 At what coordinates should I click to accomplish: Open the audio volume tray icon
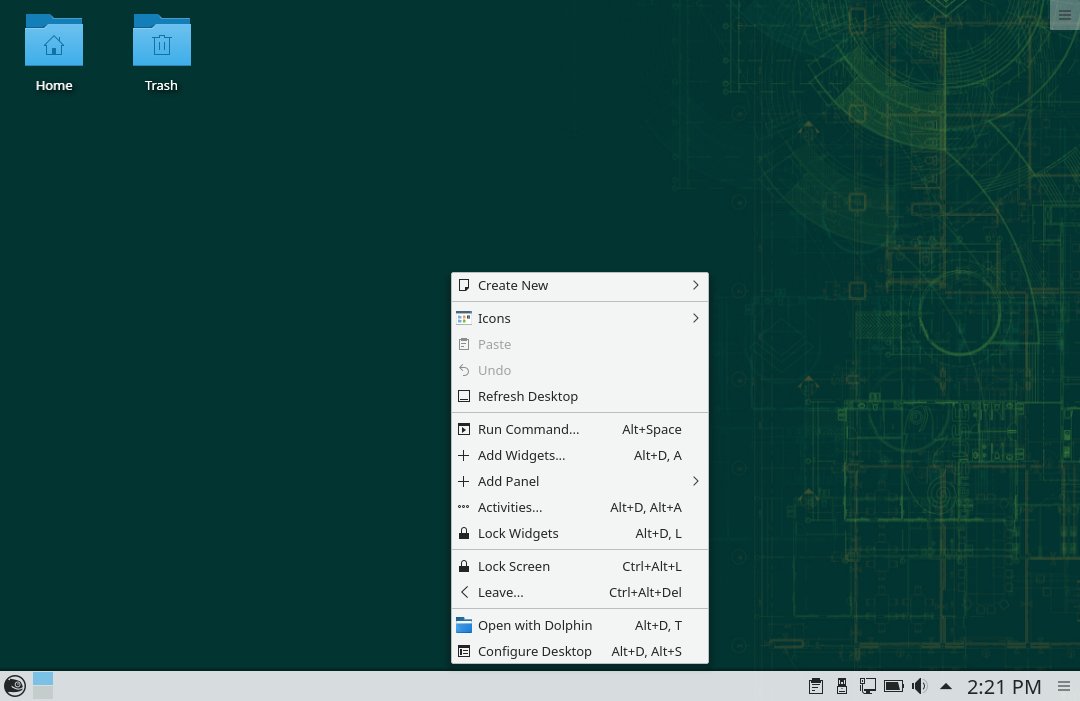(919, 686)
